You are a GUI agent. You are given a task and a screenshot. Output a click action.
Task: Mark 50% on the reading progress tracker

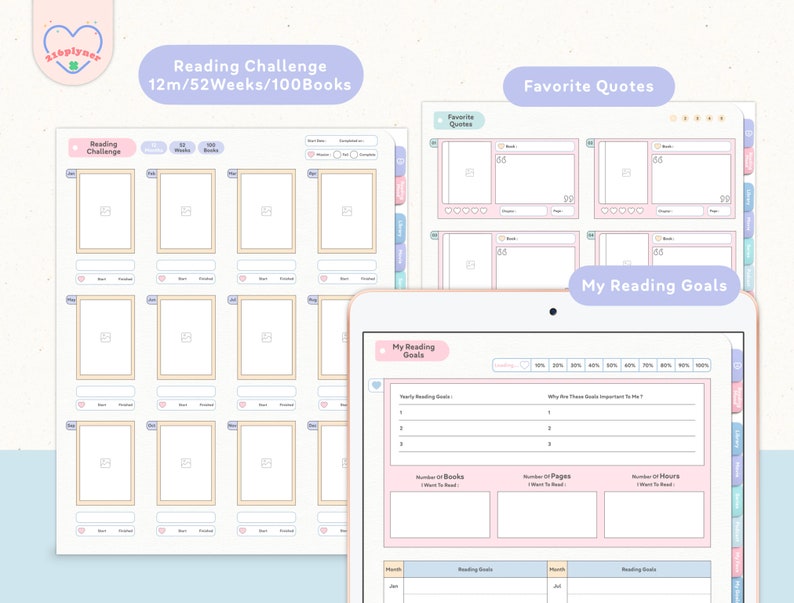click(x=612, y=365)
